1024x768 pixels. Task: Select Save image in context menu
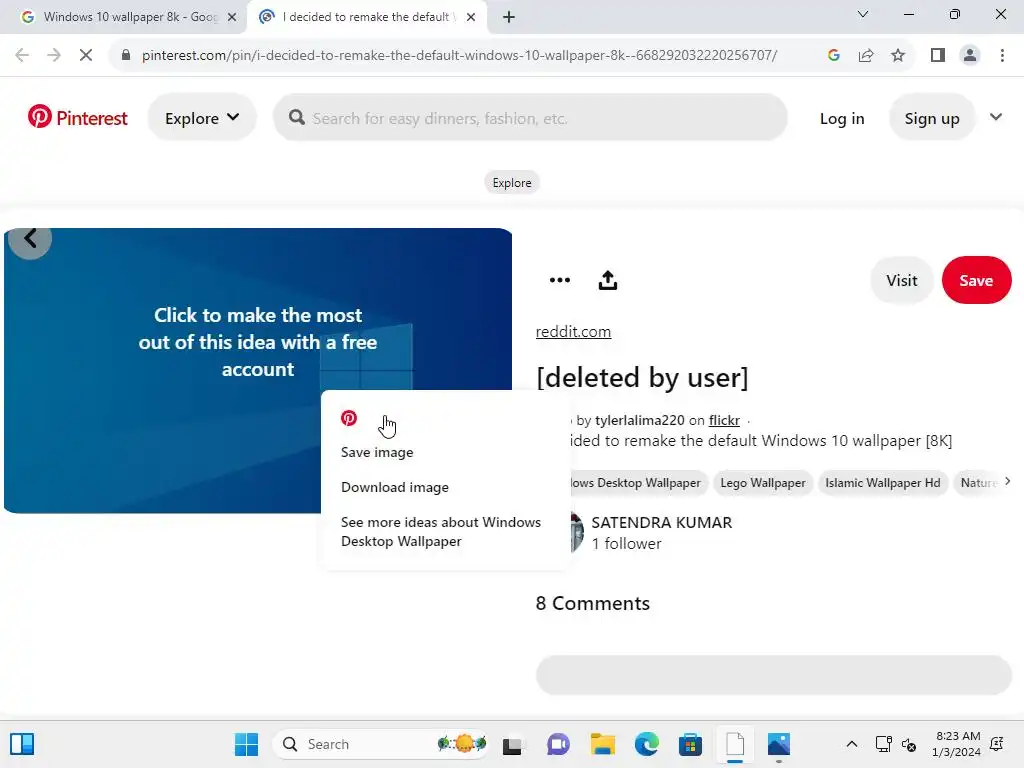(377, 452)
